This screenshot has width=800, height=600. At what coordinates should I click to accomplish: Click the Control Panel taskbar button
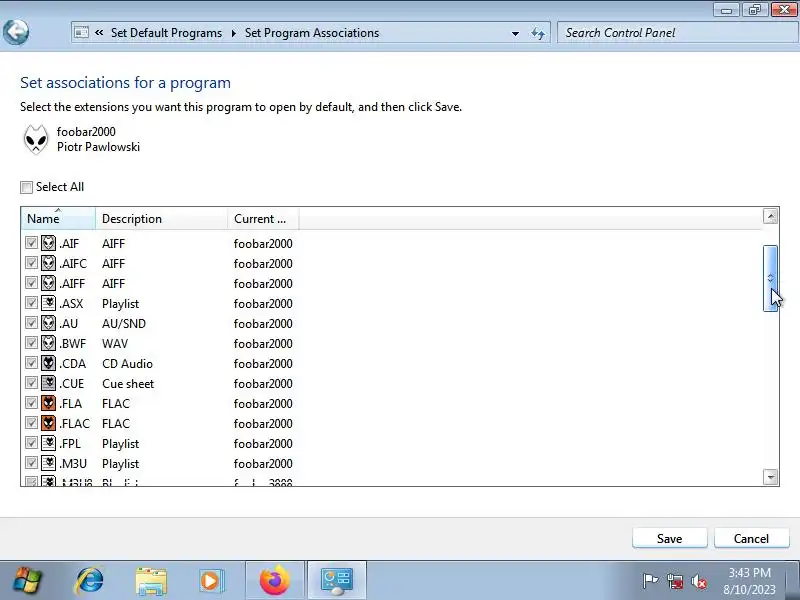(336, 580)
